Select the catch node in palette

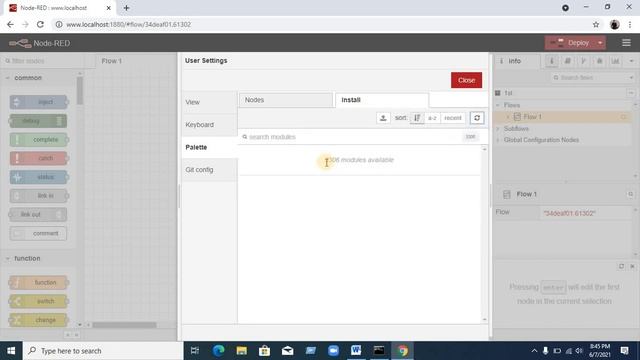38,158
